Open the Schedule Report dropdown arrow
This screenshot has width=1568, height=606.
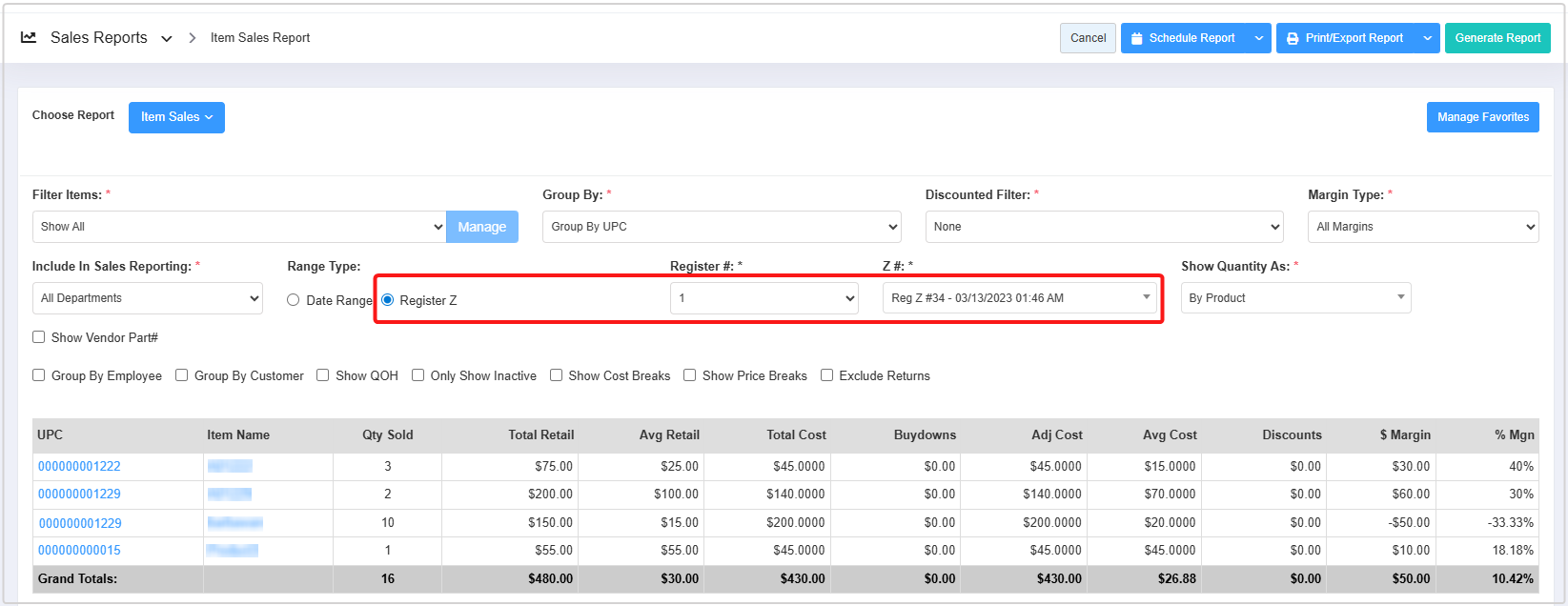tap(1258, 38)
